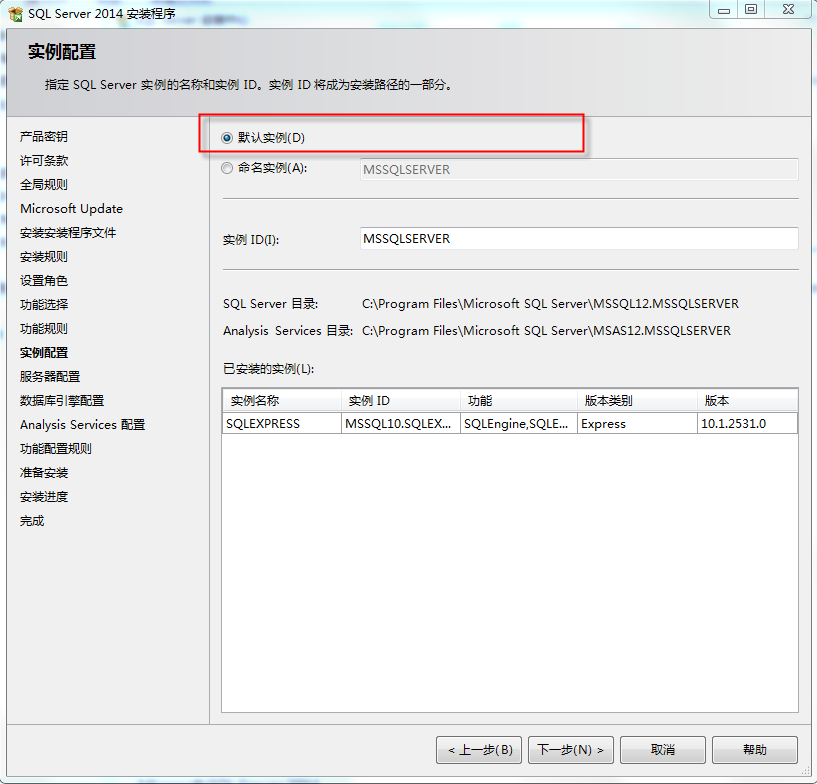Select 数据库引擎配置 step in sidebar
Screen dimensions: 817x784
point(62,401)
